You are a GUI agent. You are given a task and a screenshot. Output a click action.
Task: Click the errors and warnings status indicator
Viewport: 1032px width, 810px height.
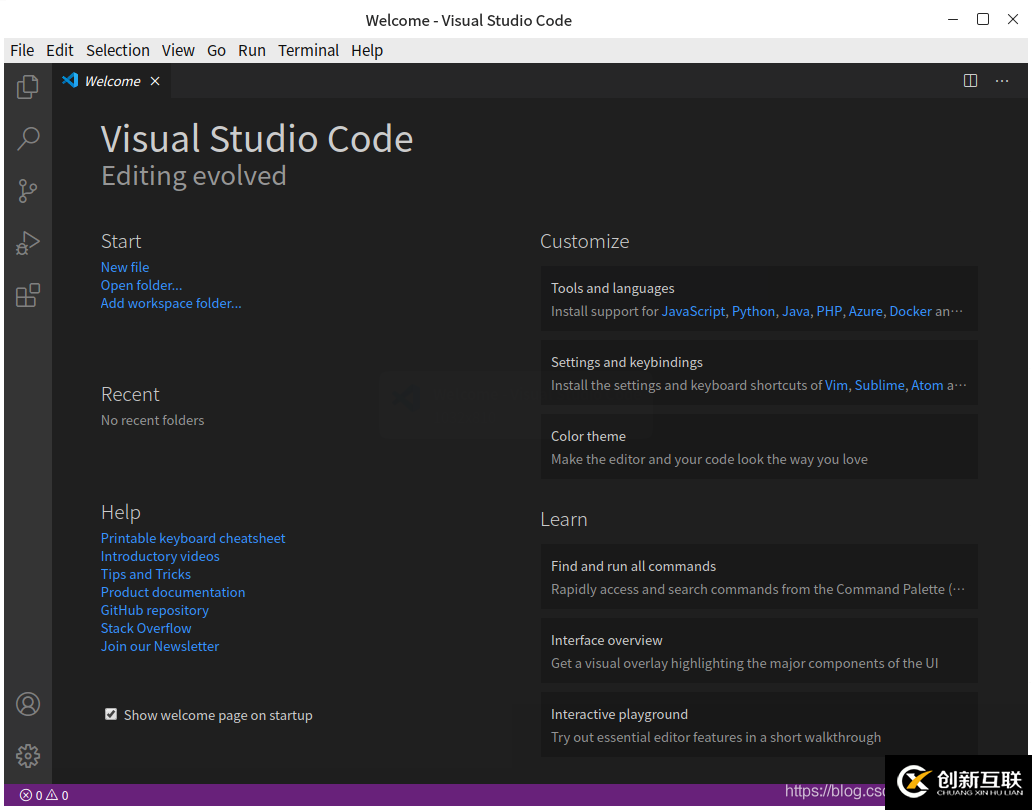[44, 795]
